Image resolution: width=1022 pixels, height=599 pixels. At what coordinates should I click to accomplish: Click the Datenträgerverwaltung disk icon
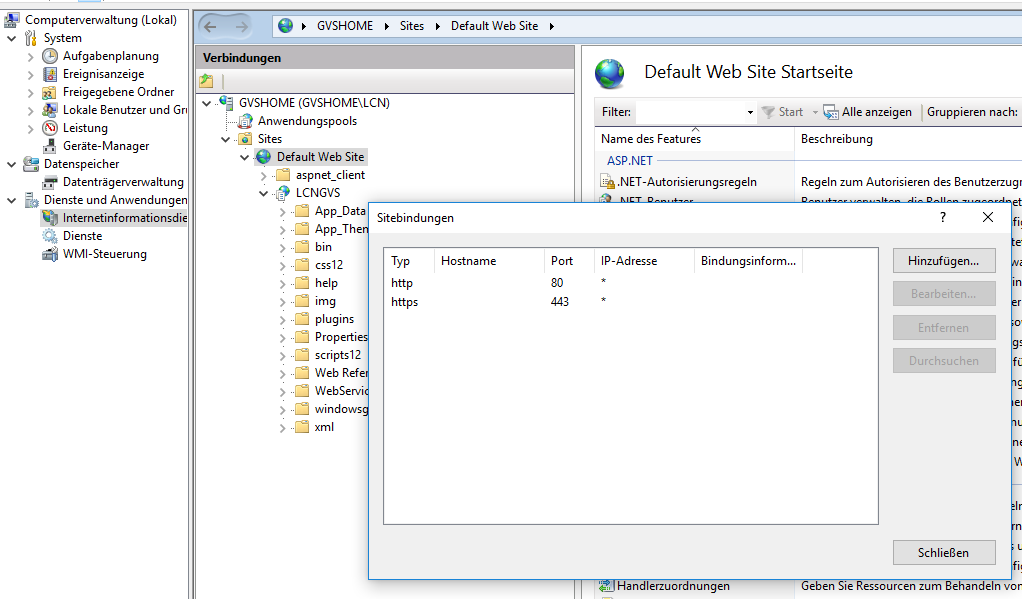pyautogui.click(x=50, y=182)
